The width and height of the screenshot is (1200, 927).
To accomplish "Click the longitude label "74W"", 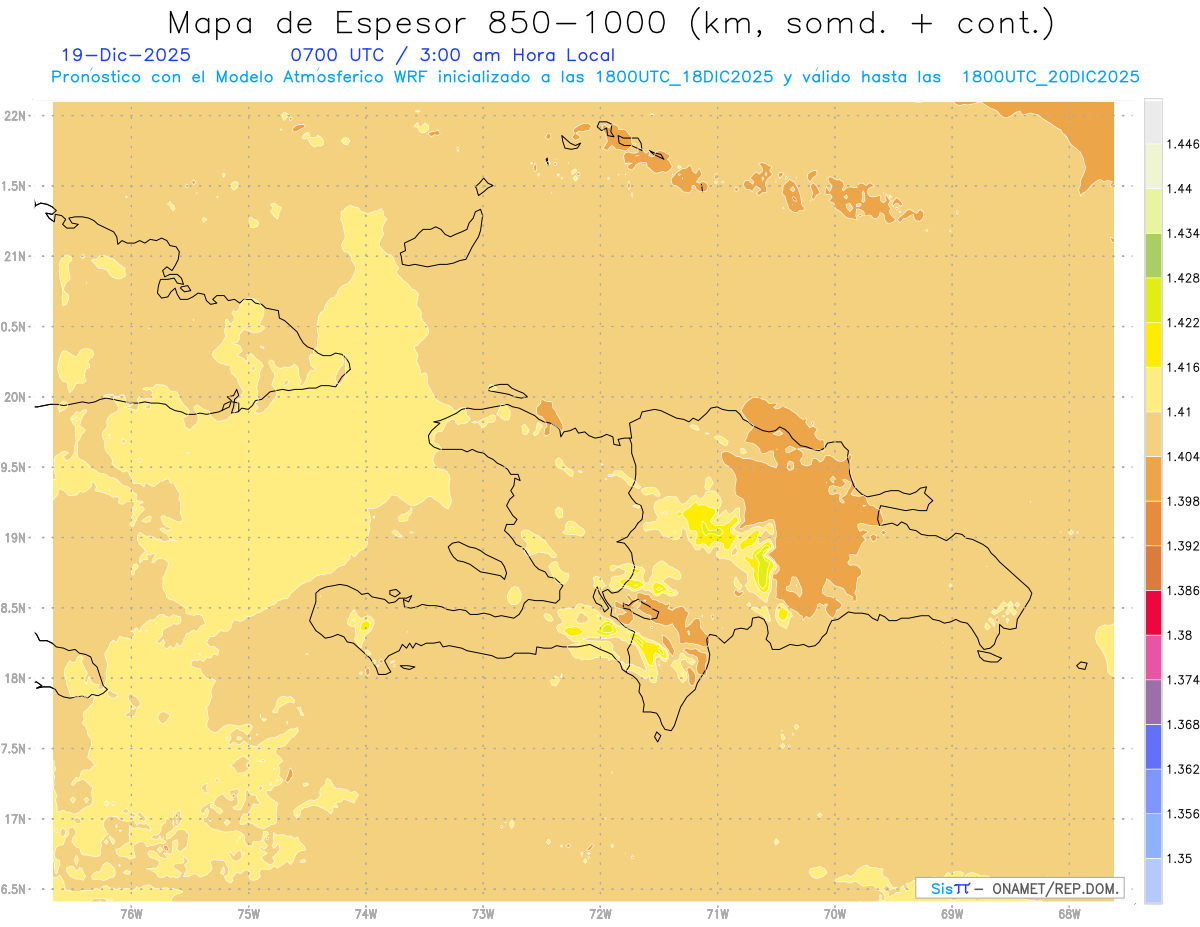I will click(x=366, y=913).
